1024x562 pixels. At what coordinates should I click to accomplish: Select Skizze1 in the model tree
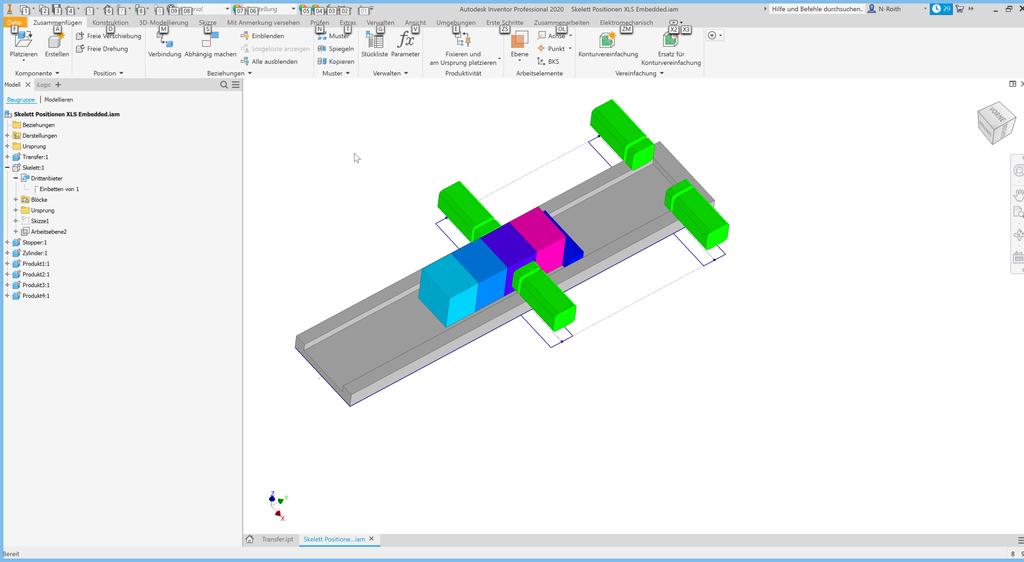40,221
